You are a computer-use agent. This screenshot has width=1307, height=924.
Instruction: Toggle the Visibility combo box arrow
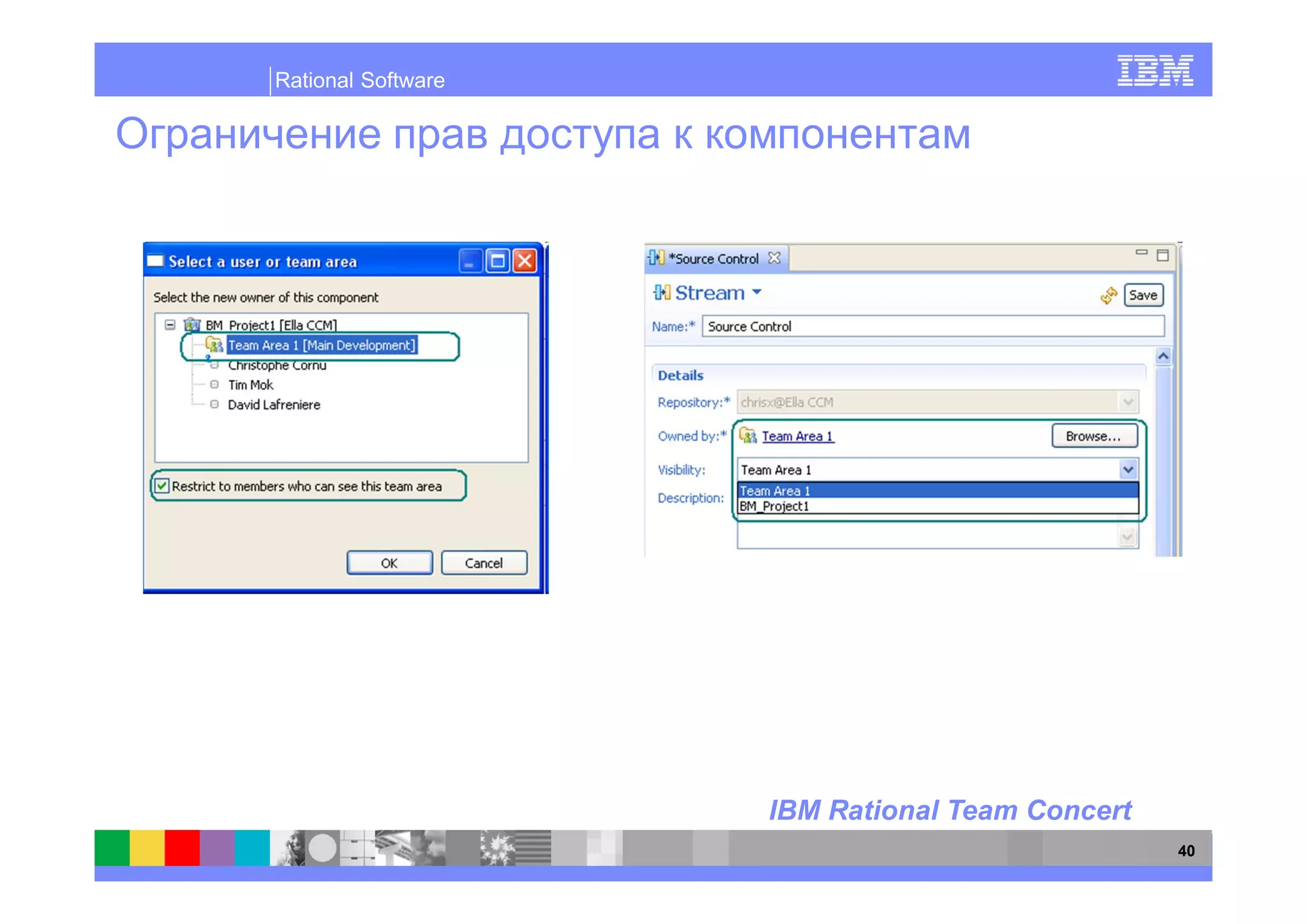click(1128, 470)
